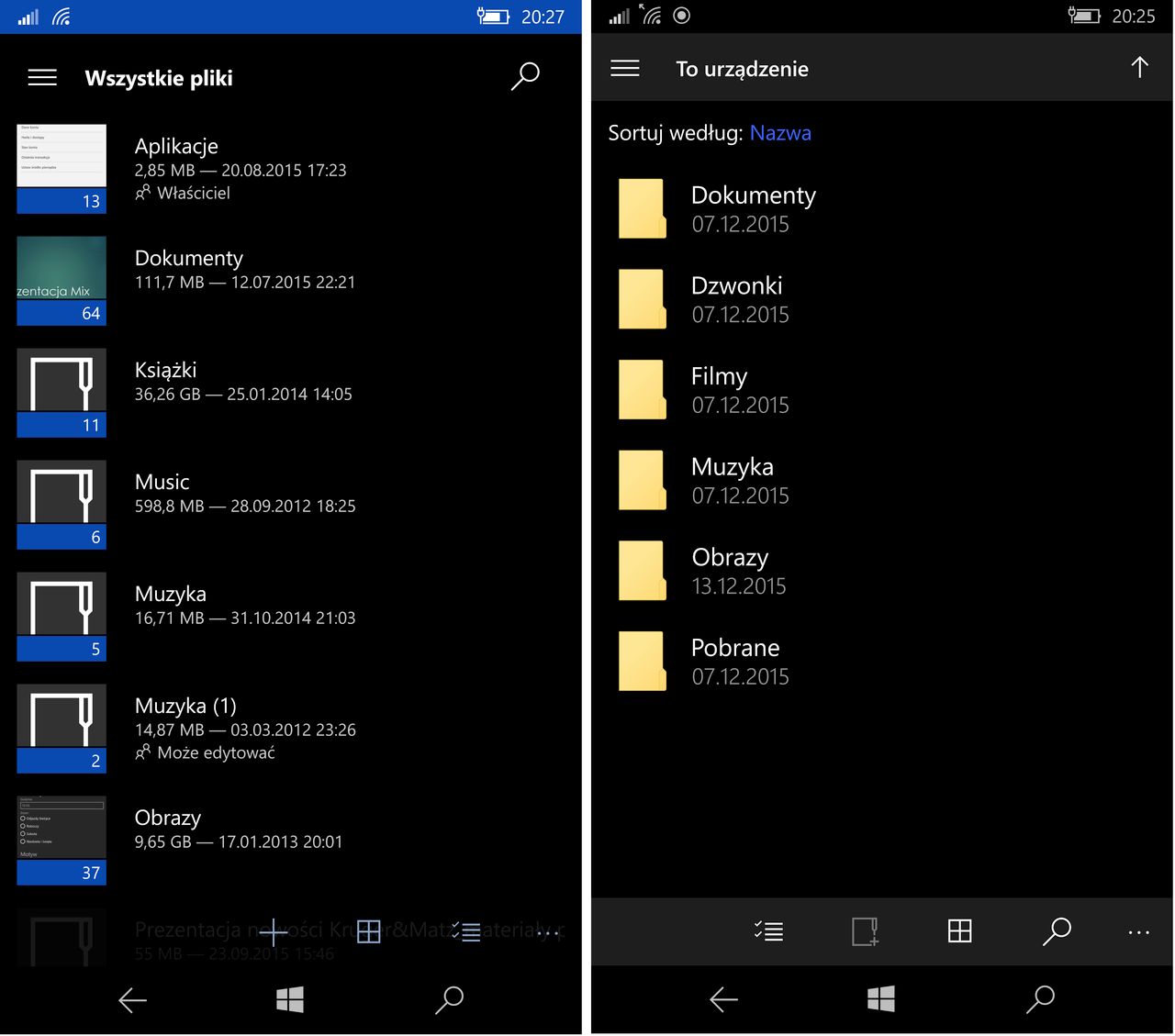Tap the new folder icon on the right screen
The width and height of the screenshot is (1175, 1036).
point(864,931)
